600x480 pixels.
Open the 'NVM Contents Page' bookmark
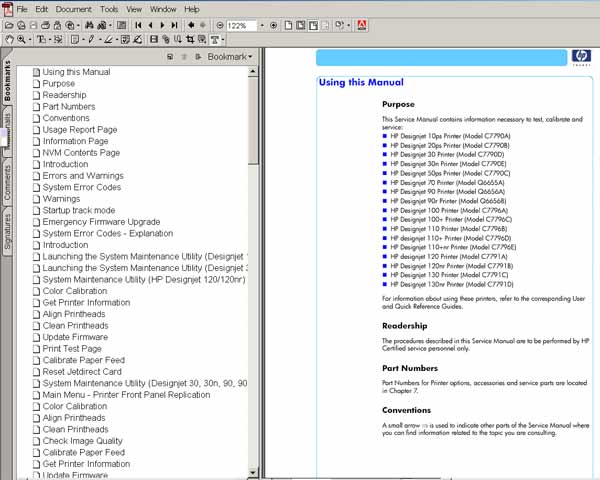tap(81, 153)
